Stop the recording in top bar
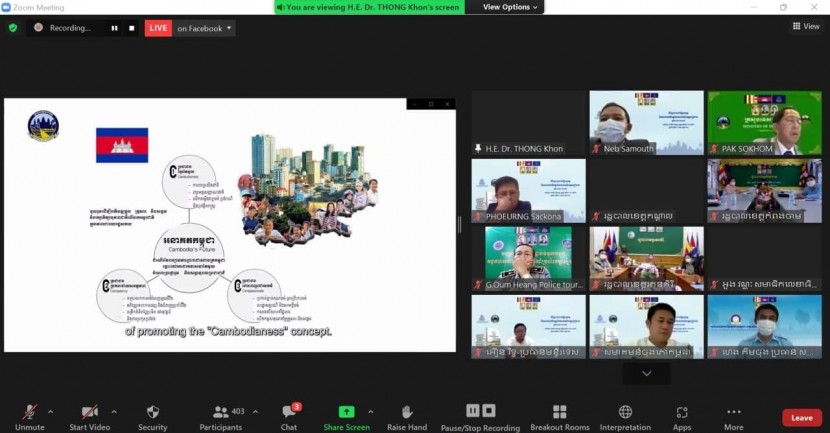The height and width of the screenshot is (433, 830). (x=131, y=28)
